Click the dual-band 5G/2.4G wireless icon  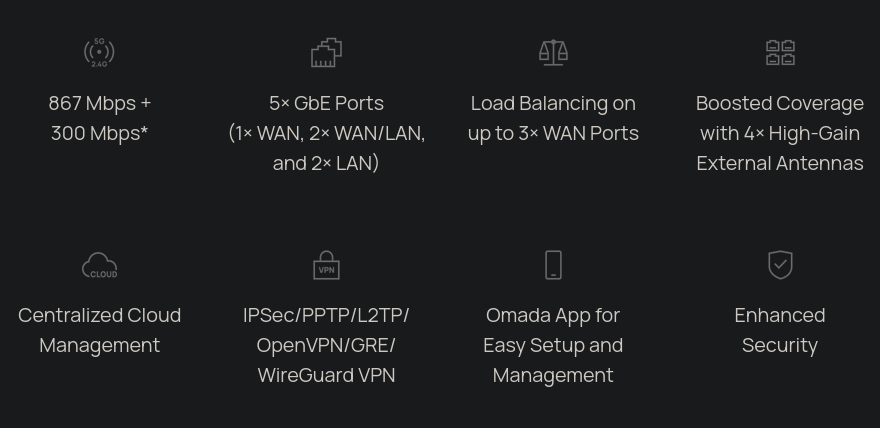tap(99, 53)
